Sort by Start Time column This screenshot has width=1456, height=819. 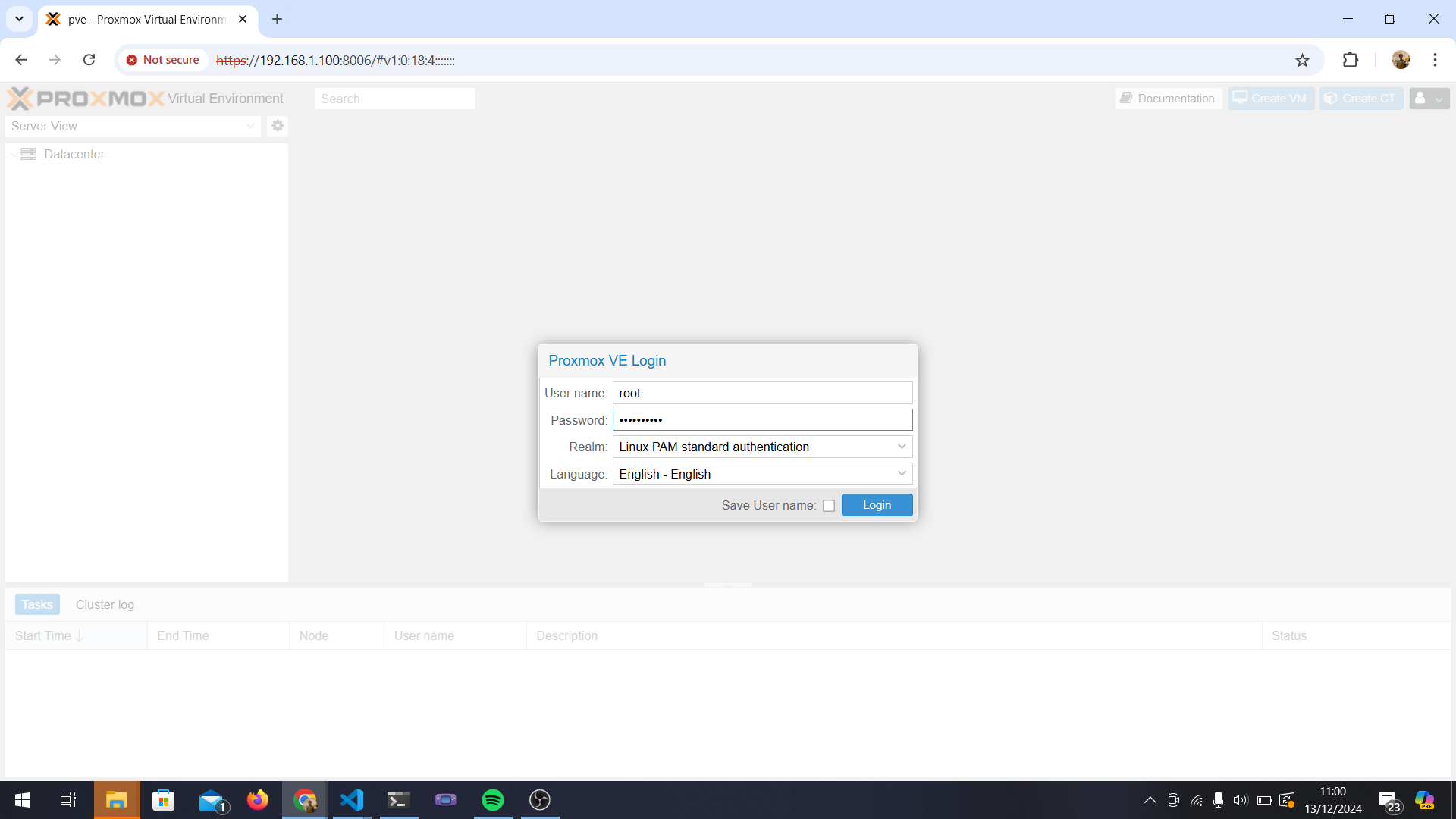pos(76,635)
